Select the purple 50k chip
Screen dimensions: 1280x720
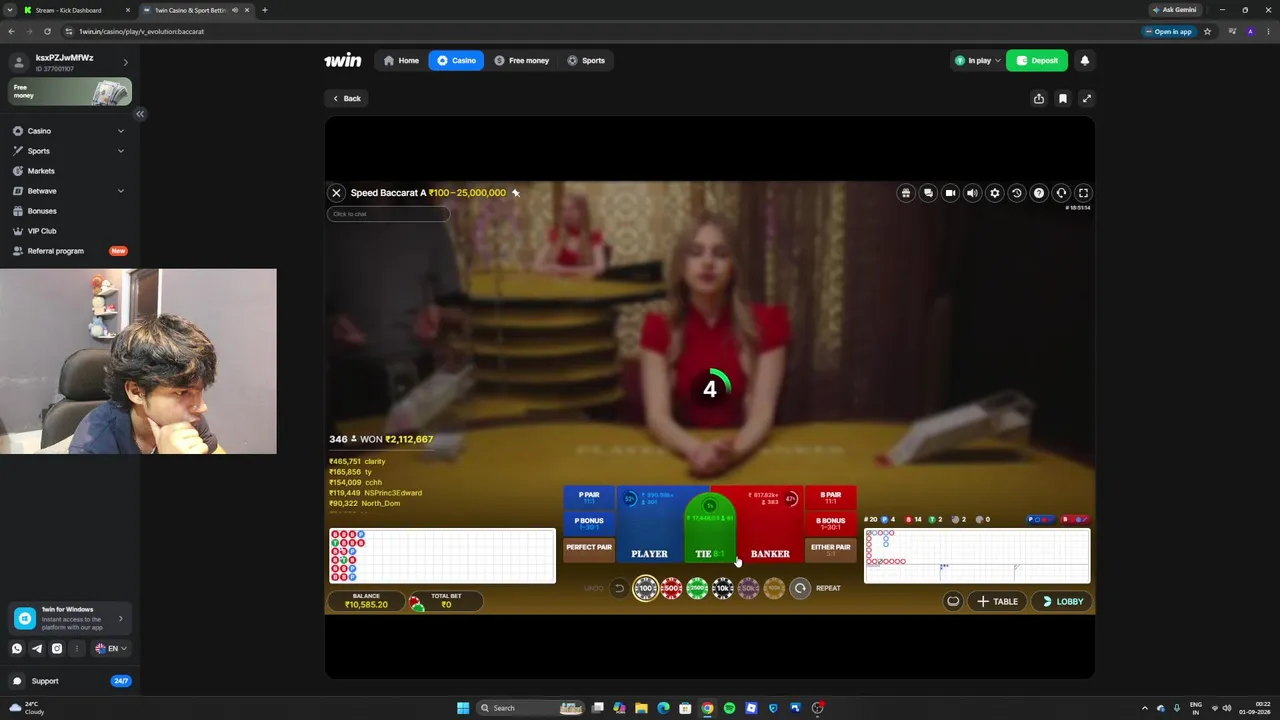coord(748,589)
